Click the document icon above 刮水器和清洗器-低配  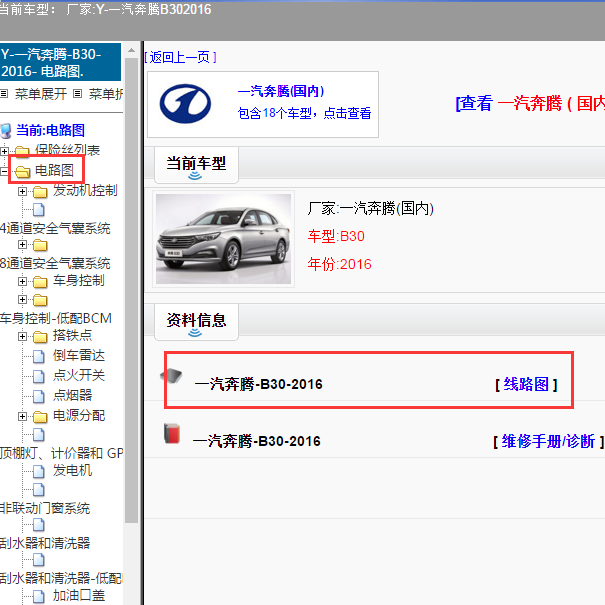click(x=39, y=560)
